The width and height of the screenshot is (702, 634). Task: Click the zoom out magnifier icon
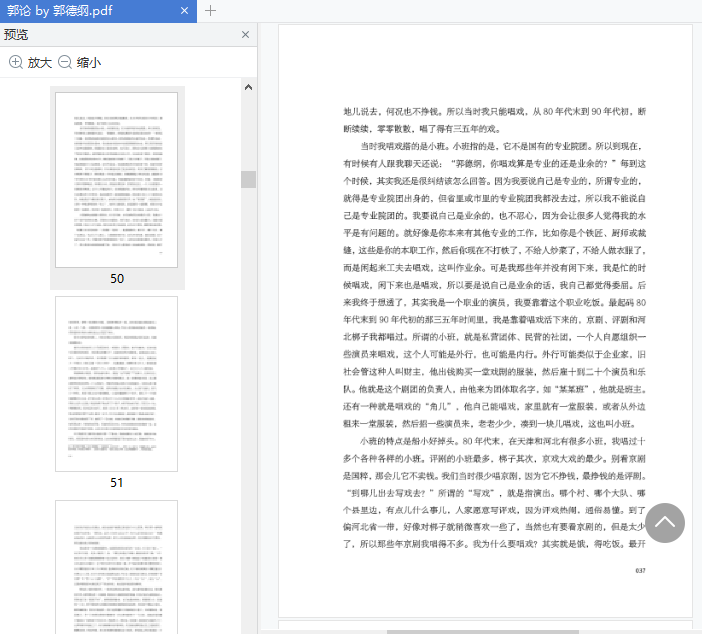click(65, 62)
